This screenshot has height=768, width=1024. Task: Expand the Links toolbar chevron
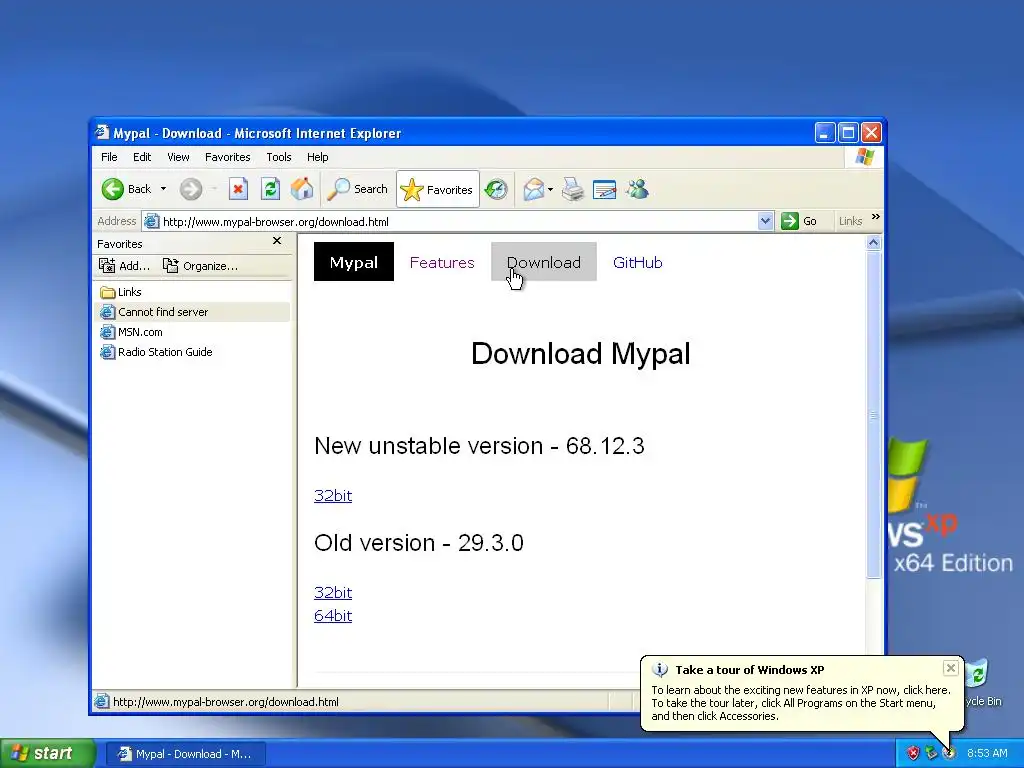(x=876, y=217)
